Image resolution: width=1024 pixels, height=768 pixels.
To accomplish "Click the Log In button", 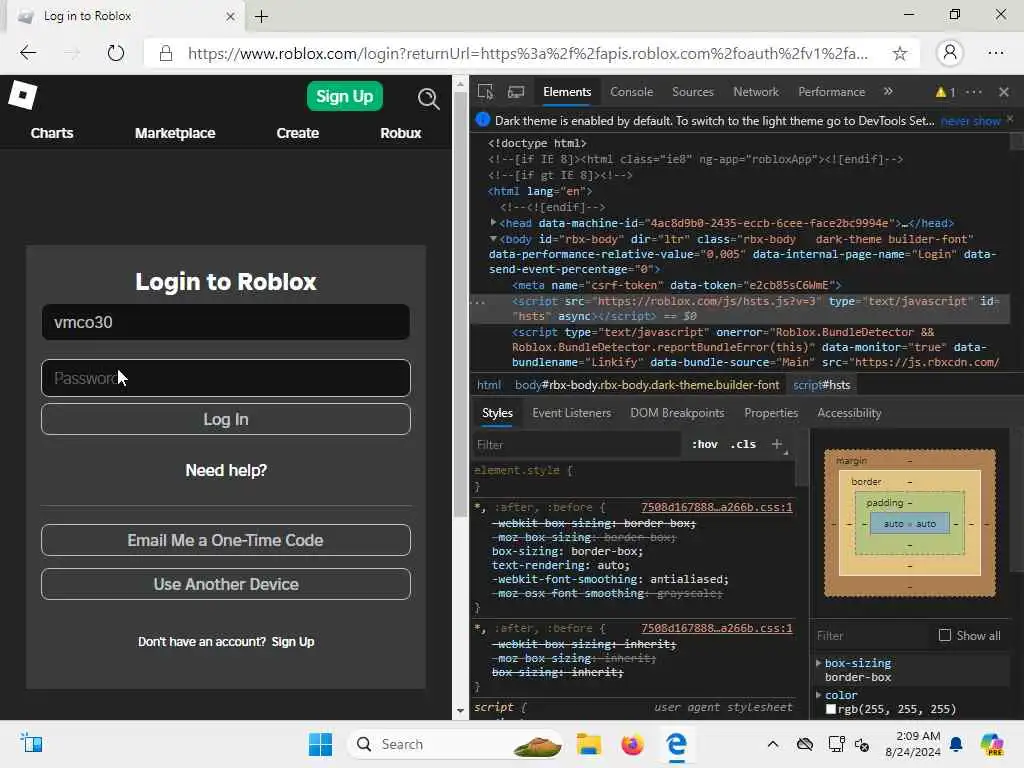I will [x=226, y=419].
